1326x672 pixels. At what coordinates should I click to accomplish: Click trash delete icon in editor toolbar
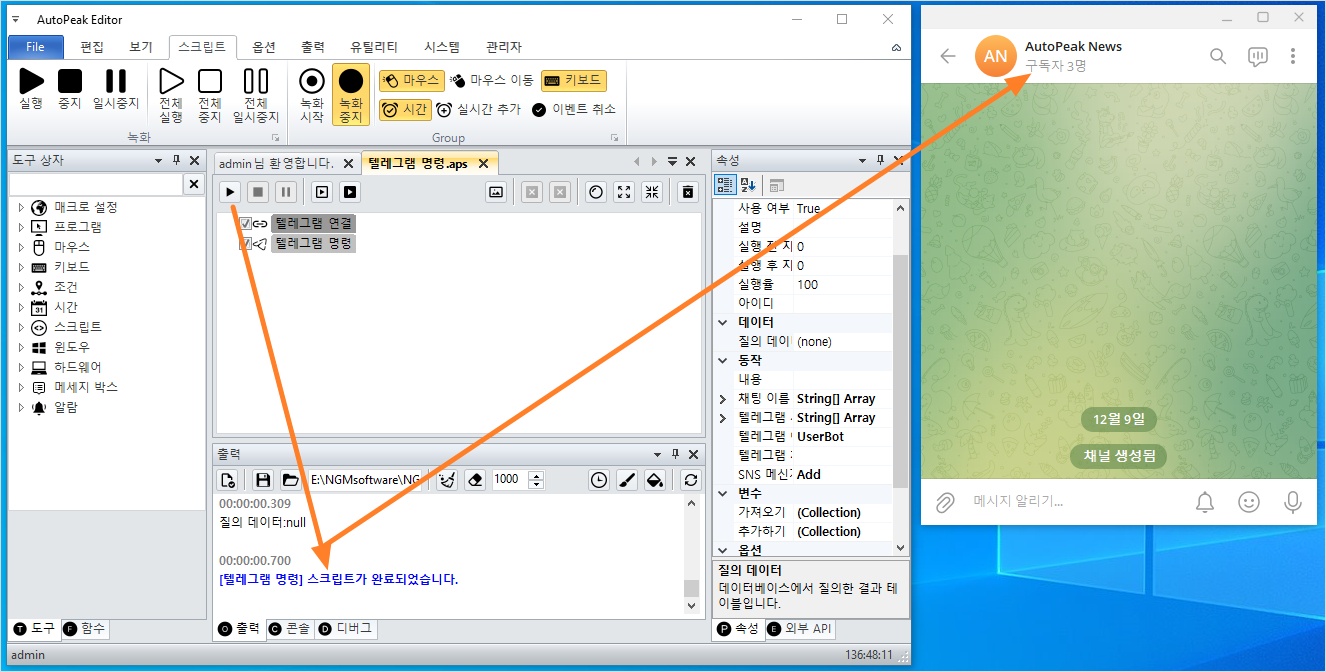[x=687, y=192]
